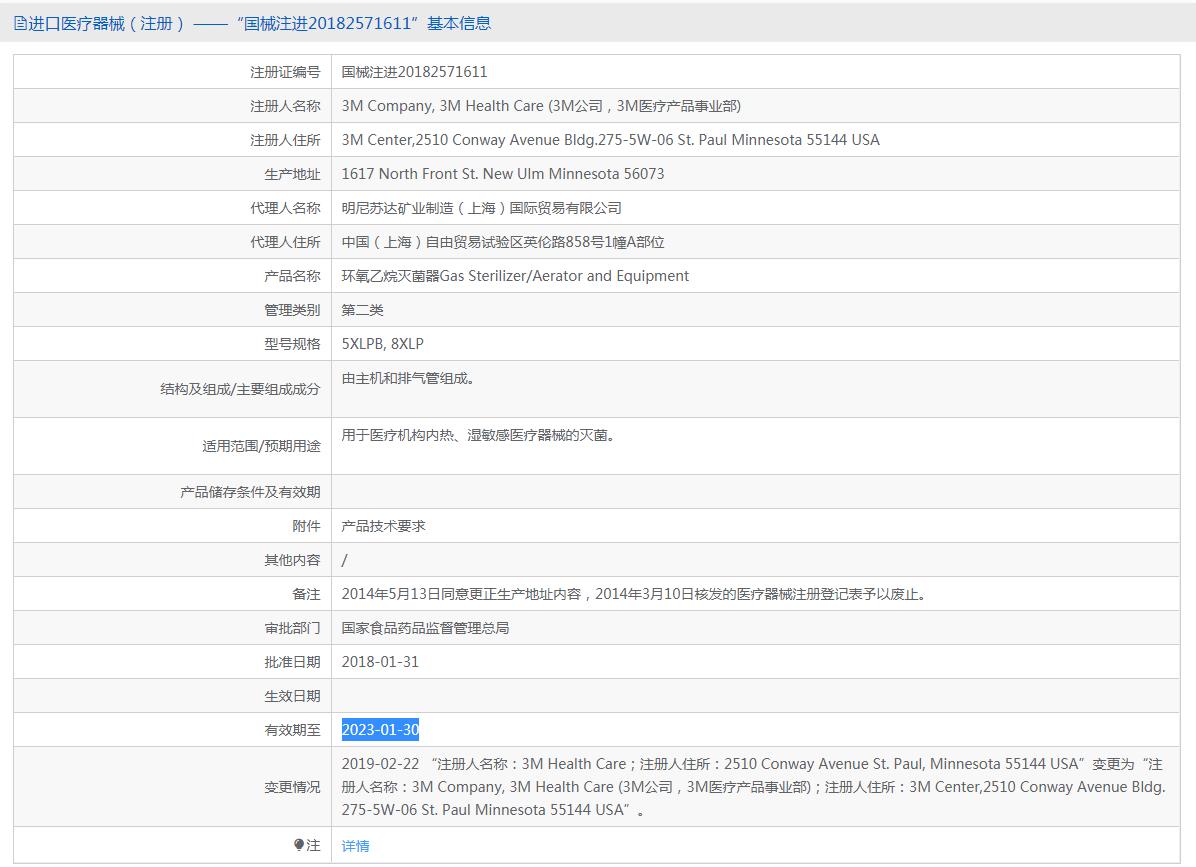The width and height of the screenshot is (1196, 867).
Task: Select the 3M Center, 2510 Conway Avenue address in the 注册人住所 row
Action: [x=610, y=140]
